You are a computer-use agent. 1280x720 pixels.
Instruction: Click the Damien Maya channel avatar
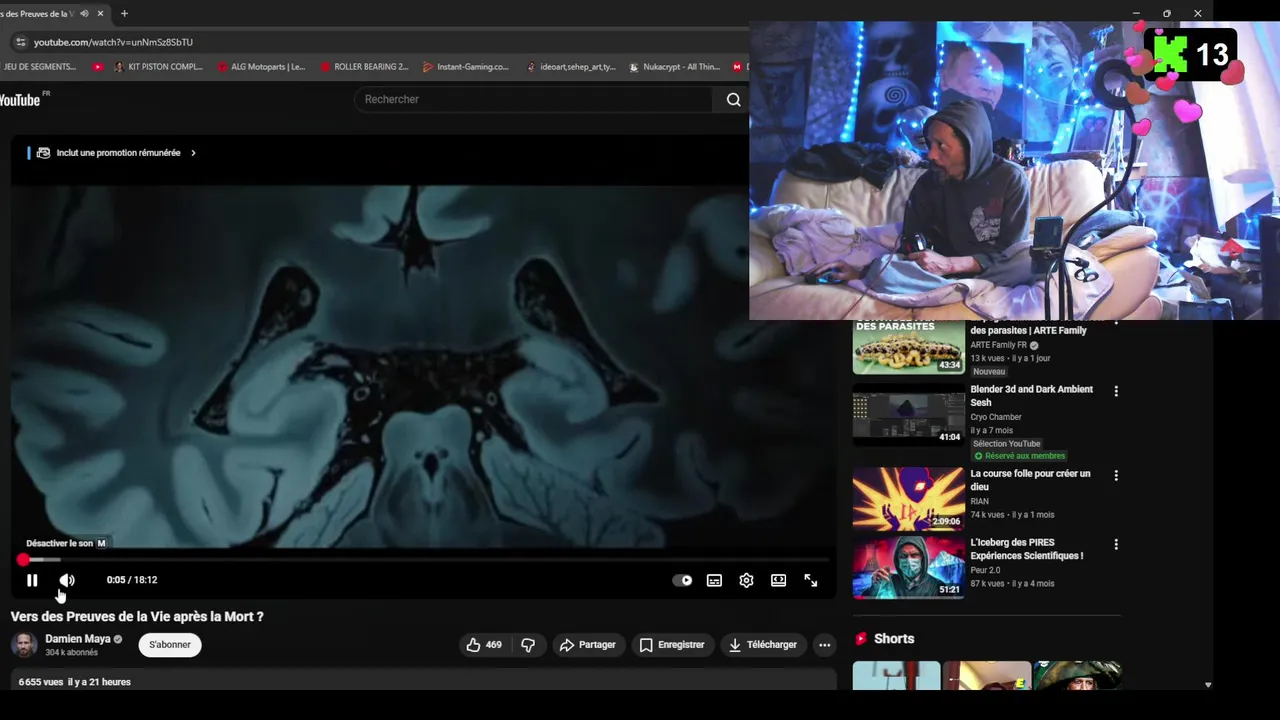tap(24, 645)
